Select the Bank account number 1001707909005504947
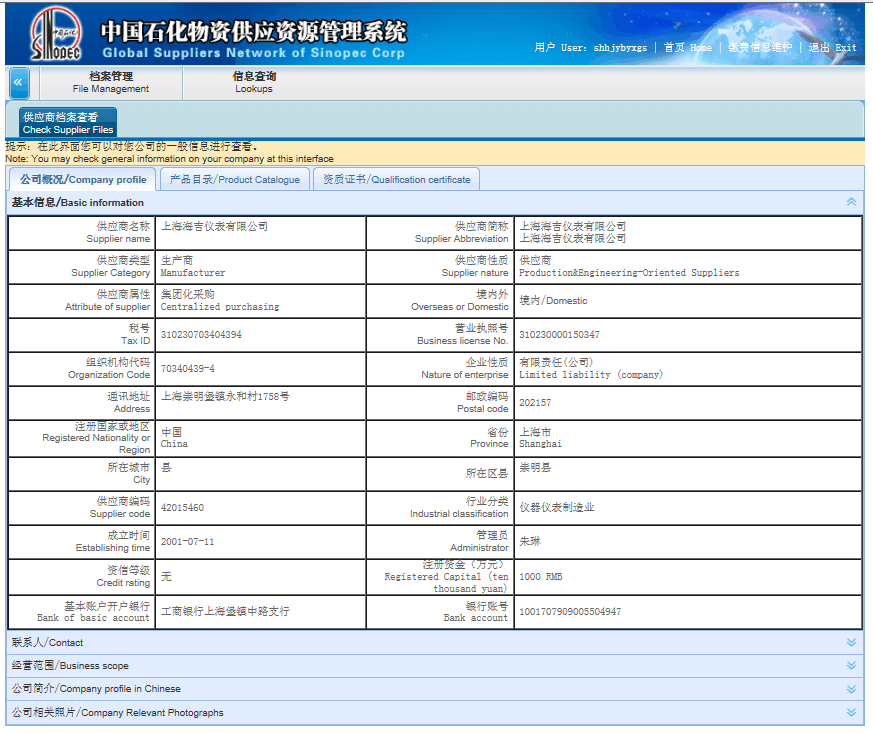Screen dimensions: 873x734 (x=570, y=611)
